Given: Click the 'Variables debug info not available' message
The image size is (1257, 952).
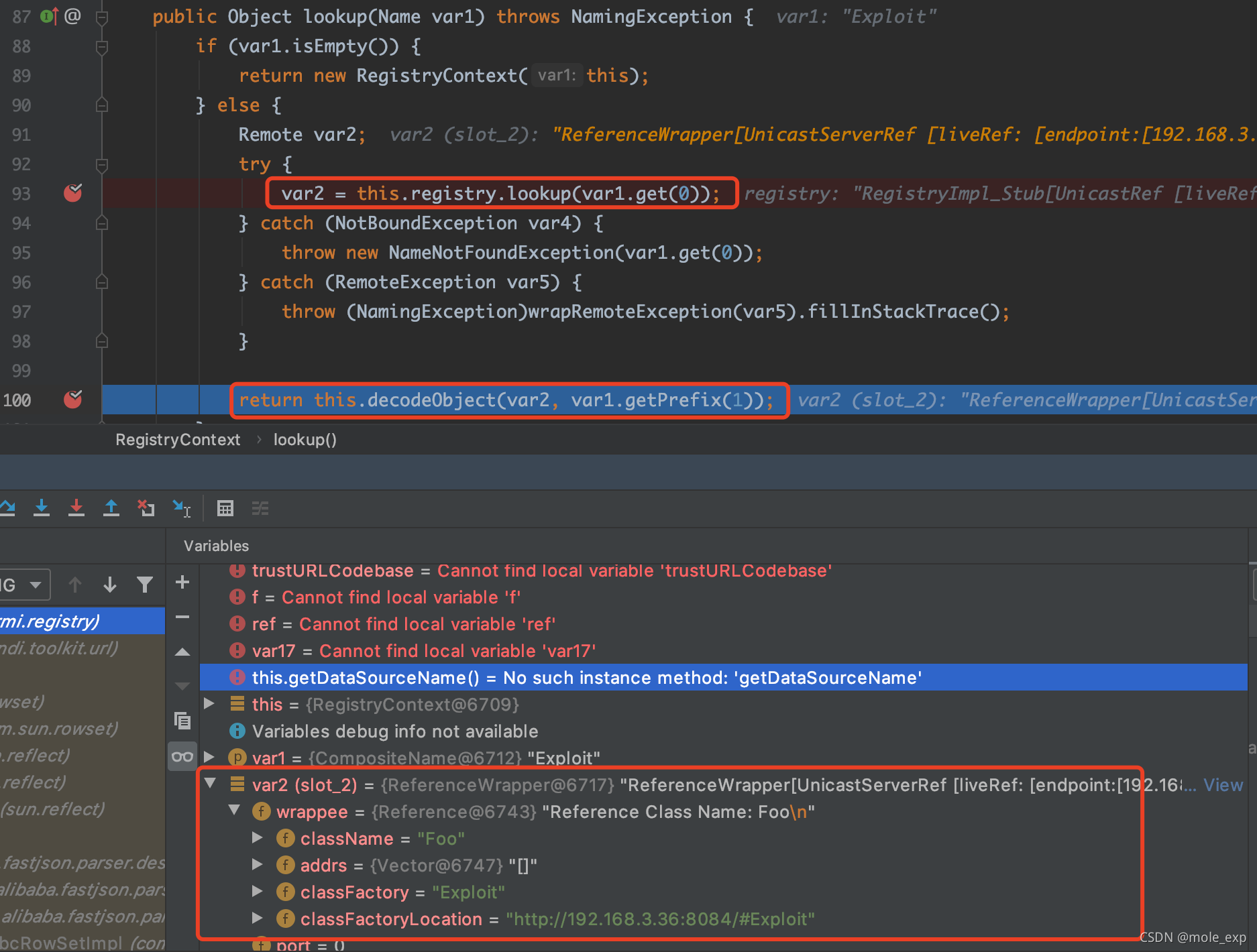Looking at the screenshot, I should tap(395, 731).
